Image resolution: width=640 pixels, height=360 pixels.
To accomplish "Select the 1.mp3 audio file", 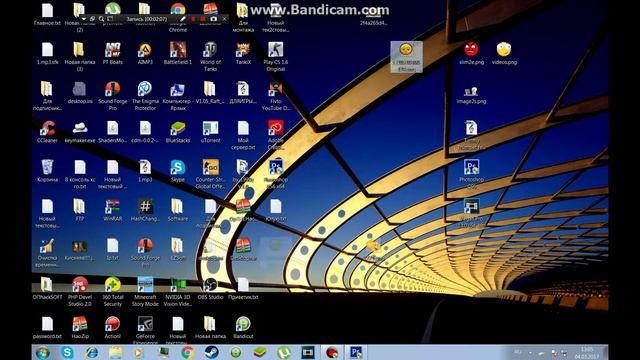I will click(145, 171).
